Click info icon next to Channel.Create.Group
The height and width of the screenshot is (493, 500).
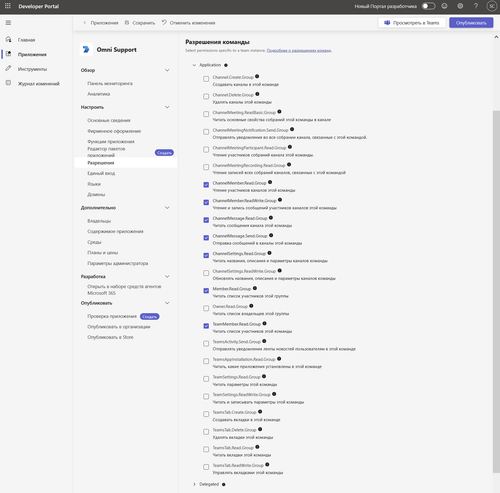[257, 76]
